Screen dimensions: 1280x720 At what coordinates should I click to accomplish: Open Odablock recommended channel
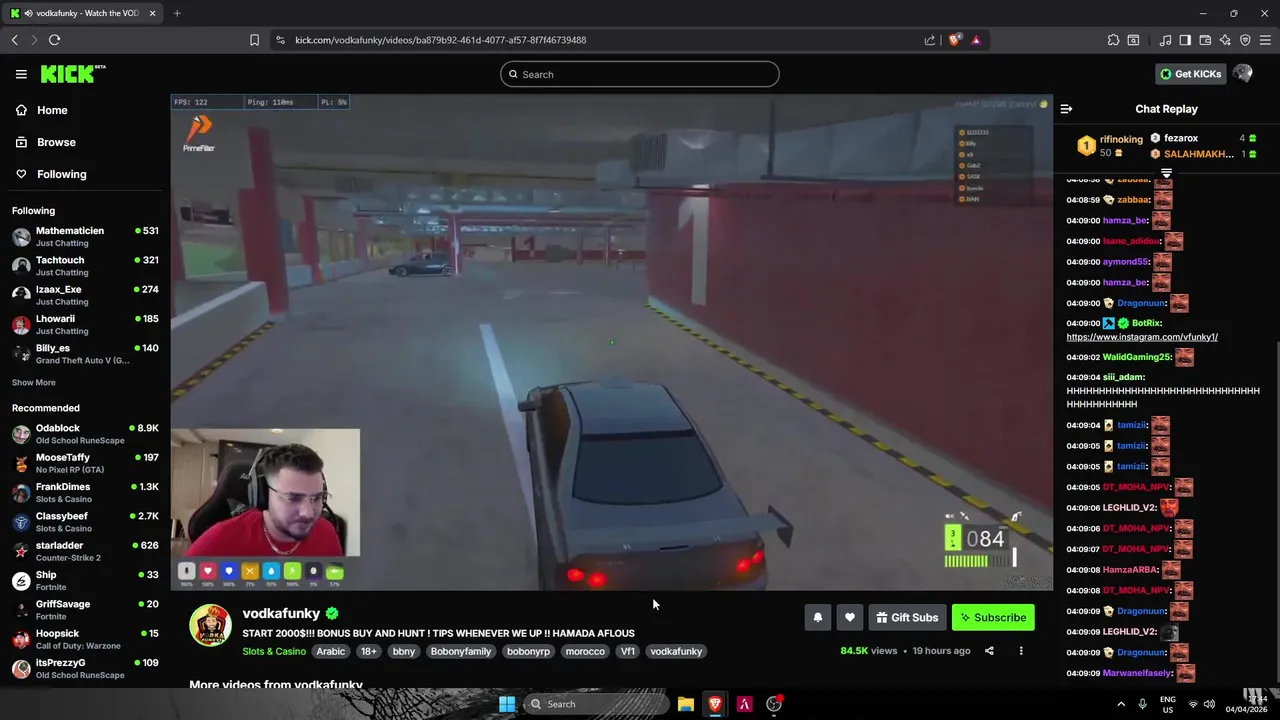(85, 434)
